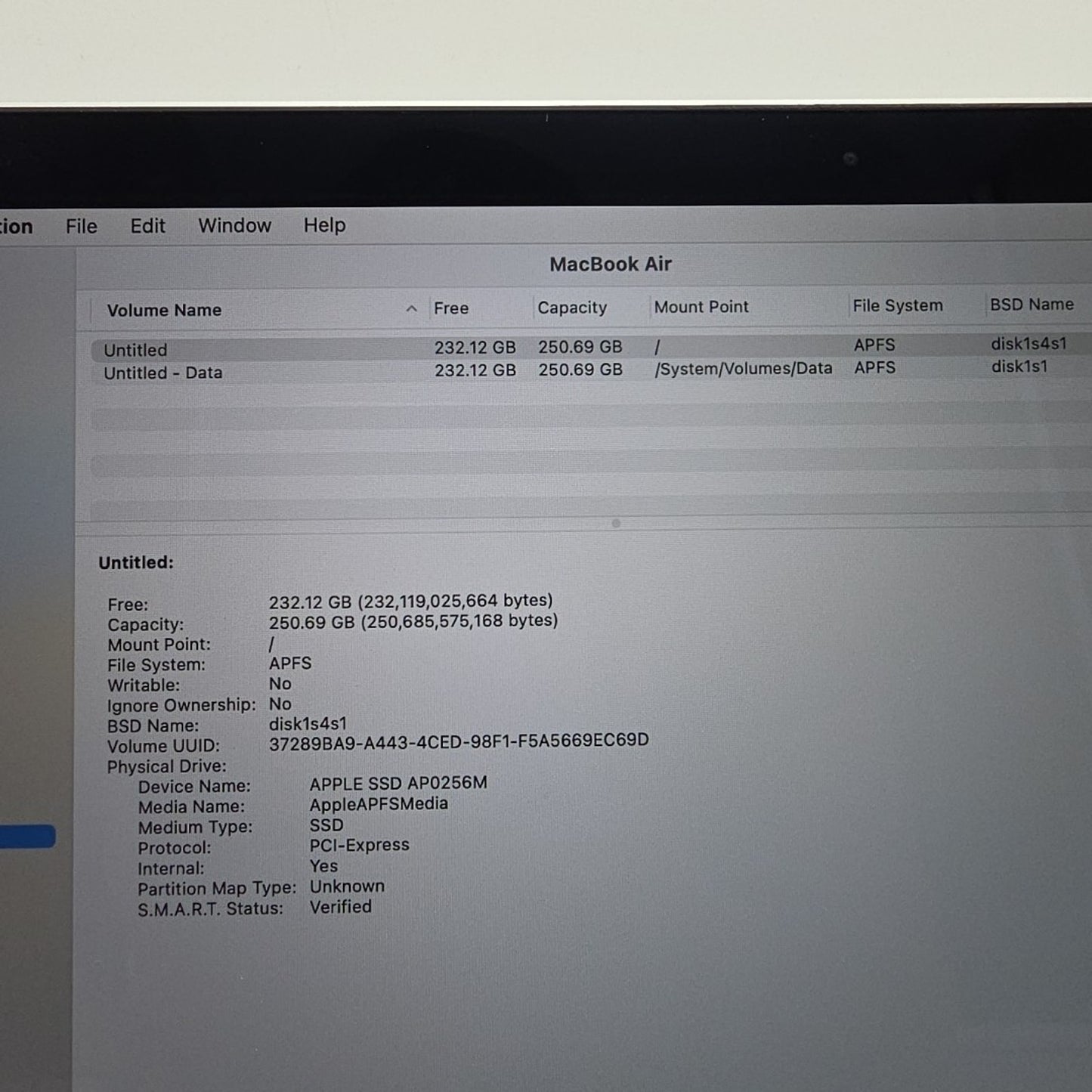The width and height of the screenshot is (1092, 1092).
Task: Open the Help menu
Action: click(324, 225)
